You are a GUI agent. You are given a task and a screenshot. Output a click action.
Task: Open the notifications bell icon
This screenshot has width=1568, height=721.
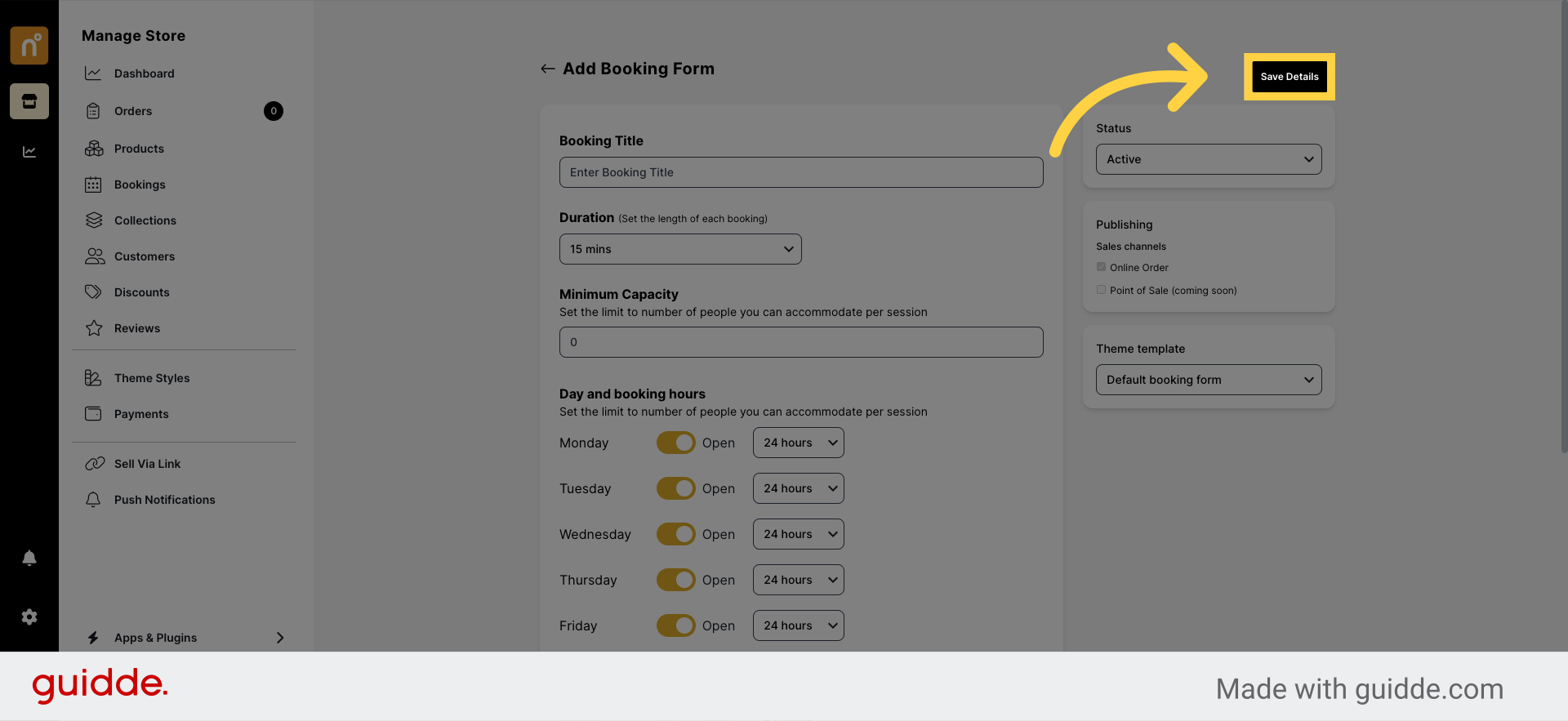[x=29, y=558]
